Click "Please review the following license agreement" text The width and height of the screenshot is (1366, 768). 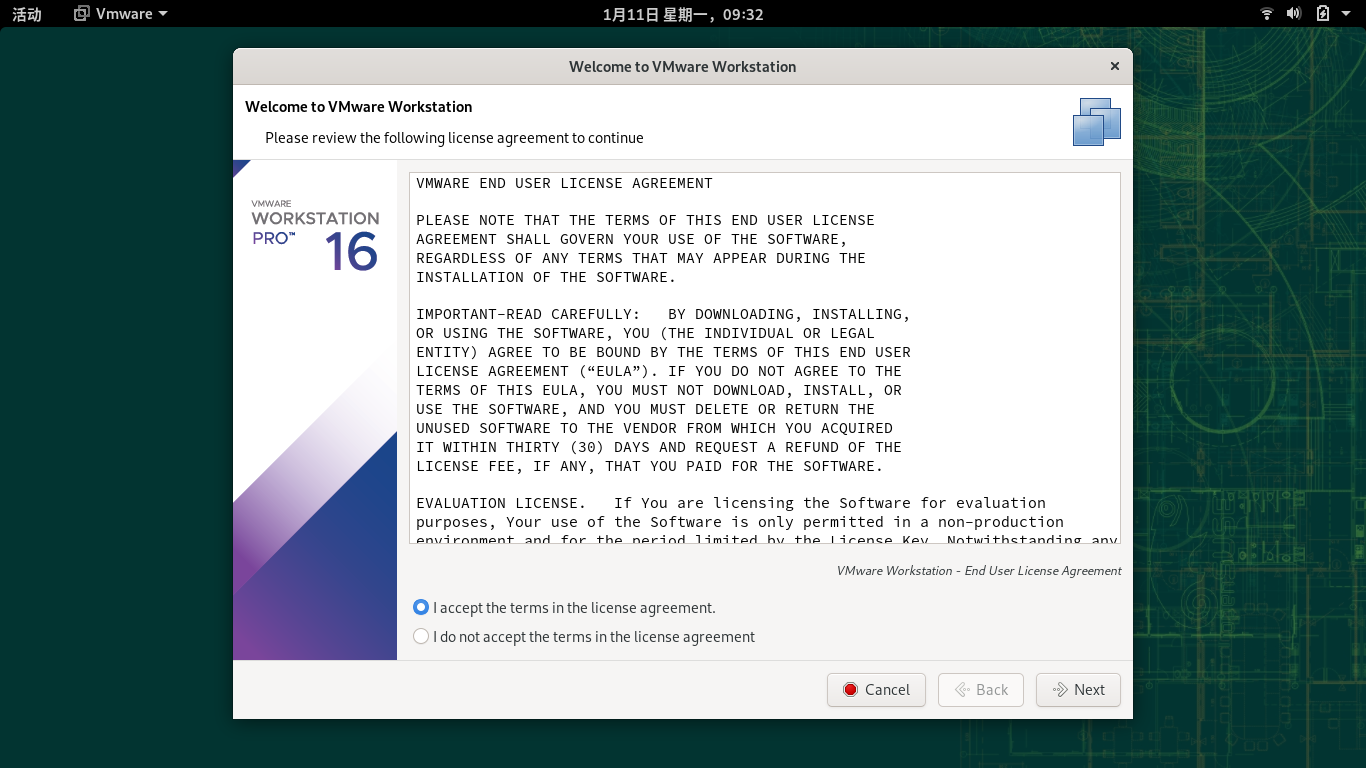[454, 138]
